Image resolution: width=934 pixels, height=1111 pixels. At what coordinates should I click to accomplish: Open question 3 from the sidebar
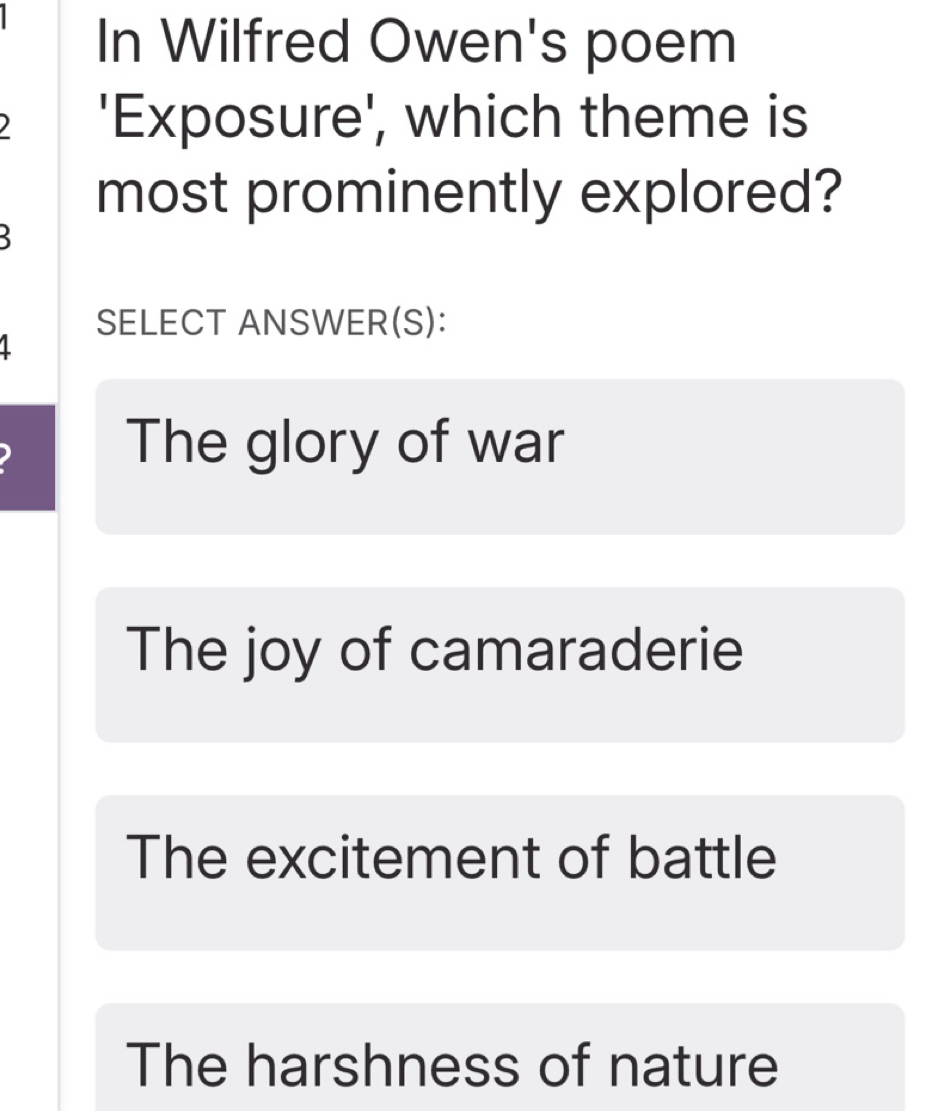pos(4,237)
